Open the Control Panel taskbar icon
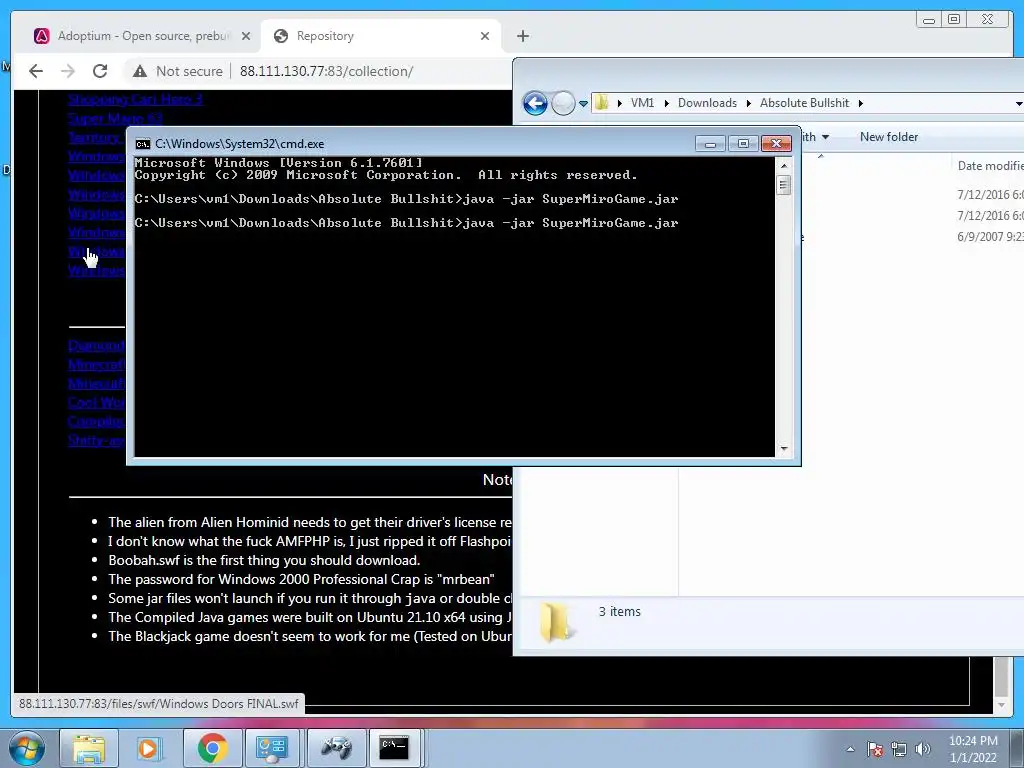The image size is (1024, 768). 272,748
